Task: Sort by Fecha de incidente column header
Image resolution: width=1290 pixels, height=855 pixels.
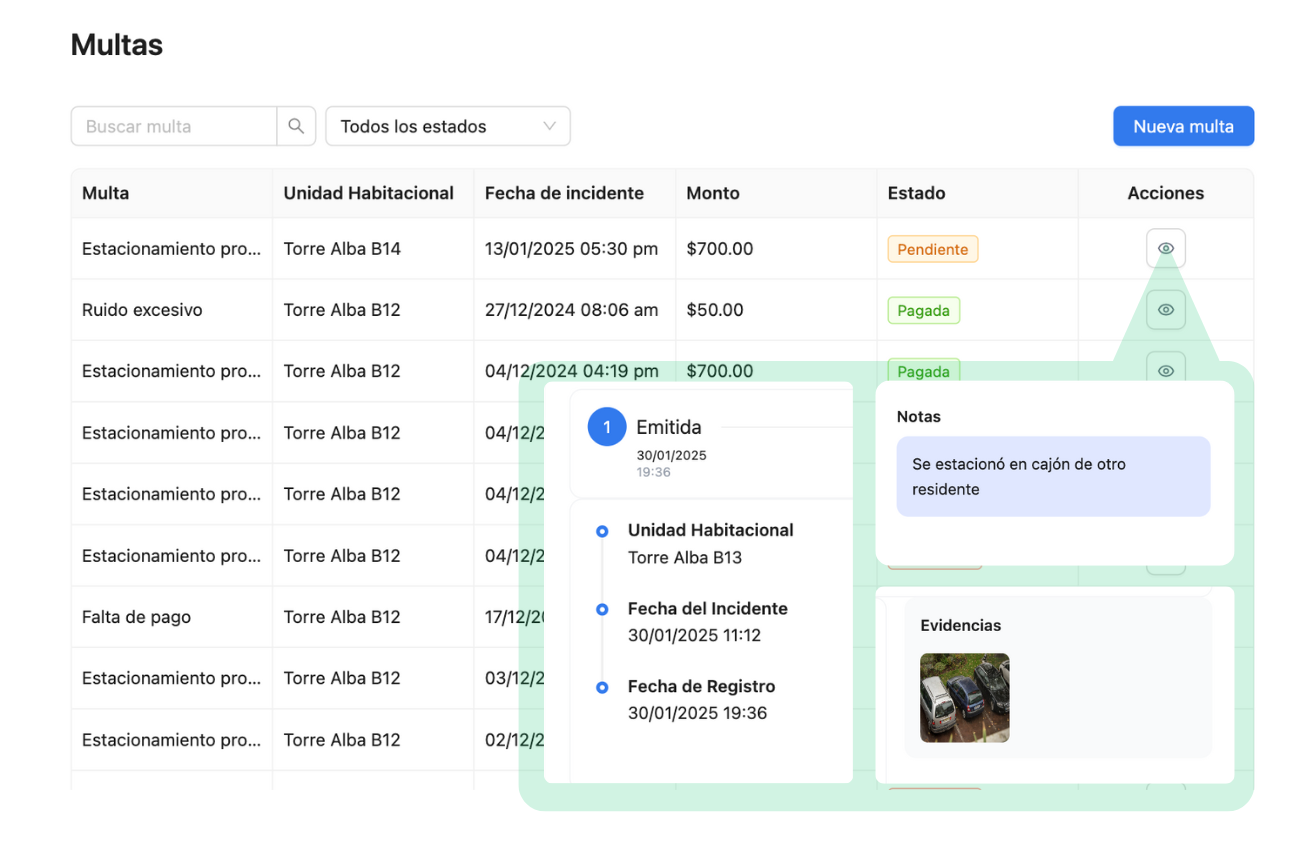Action: click(x=564, y=193)
